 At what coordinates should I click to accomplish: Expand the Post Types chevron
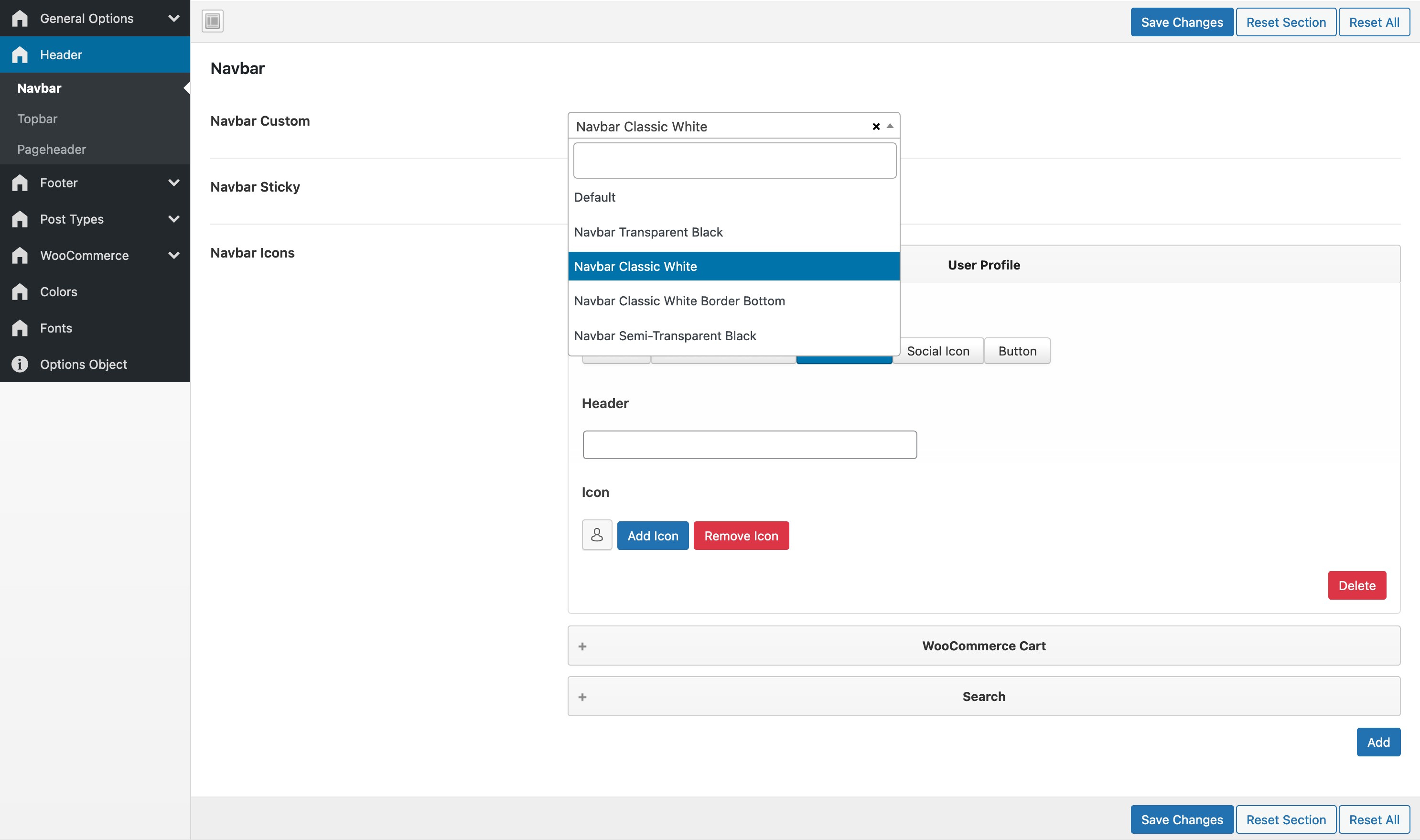click(174, 218)
